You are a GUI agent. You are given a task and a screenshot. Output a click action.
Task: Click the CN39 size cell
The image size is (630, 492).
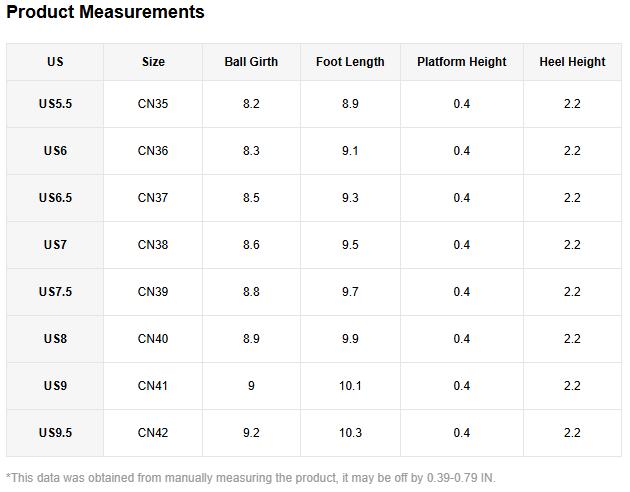point(153,292)
